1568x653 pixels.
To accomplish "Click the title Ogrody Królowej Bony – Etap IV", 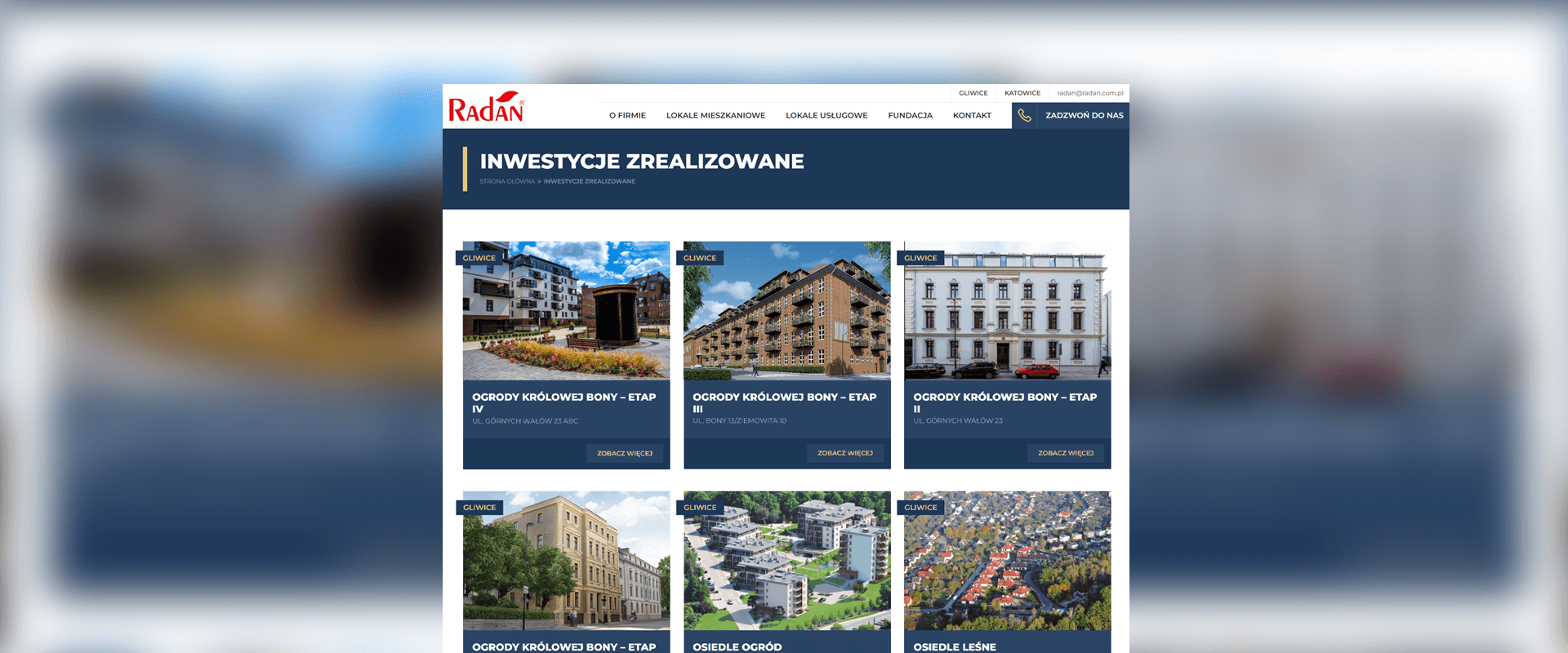I will pyautogui.click(x=563, y=402).
